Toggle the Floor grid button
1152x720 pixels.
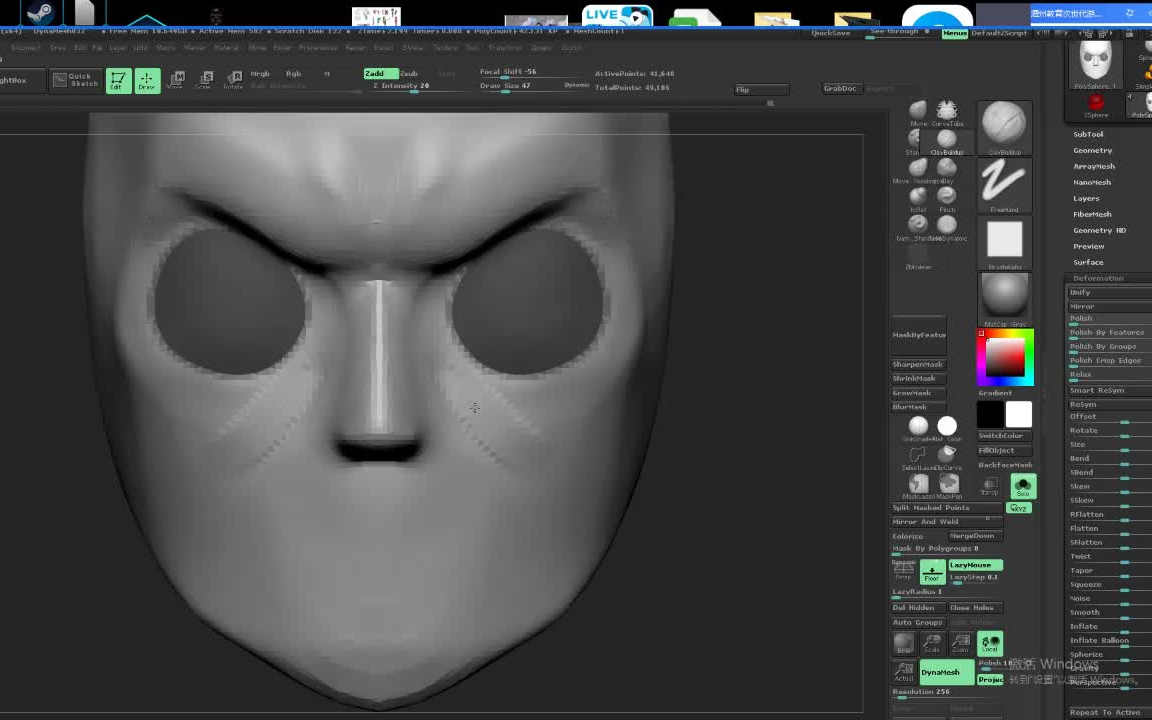(x=932, y=571)
